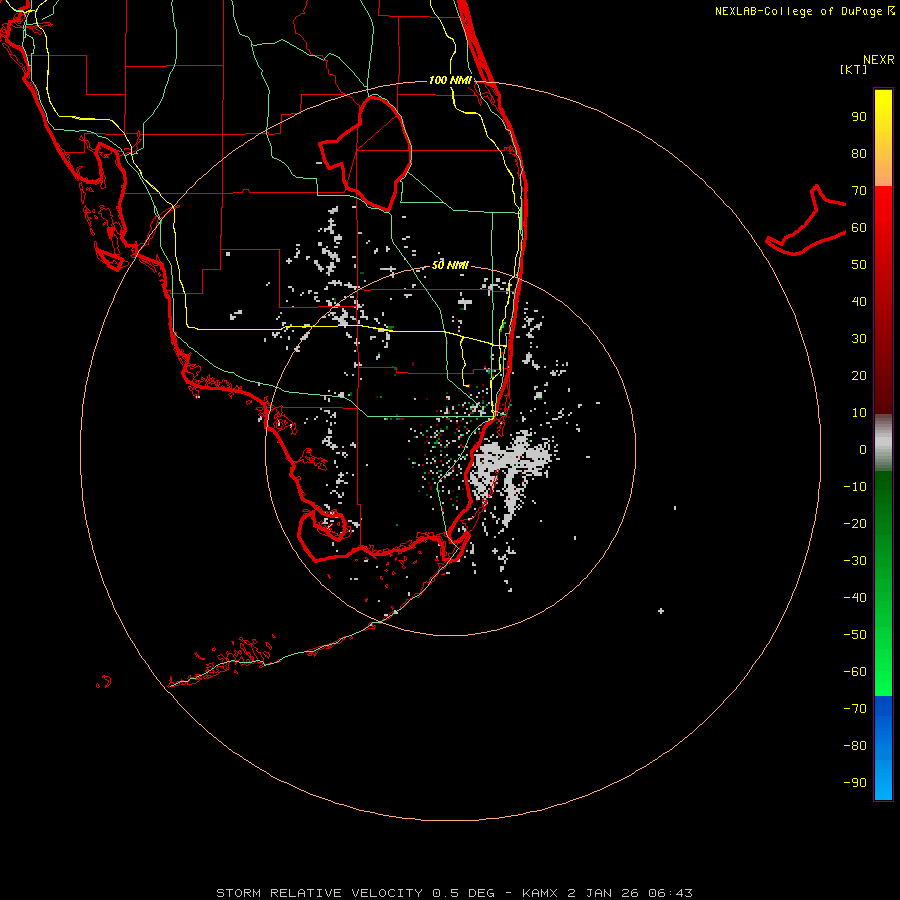Select the 100 NMI range ring label
900x900 pixels.
450,80
